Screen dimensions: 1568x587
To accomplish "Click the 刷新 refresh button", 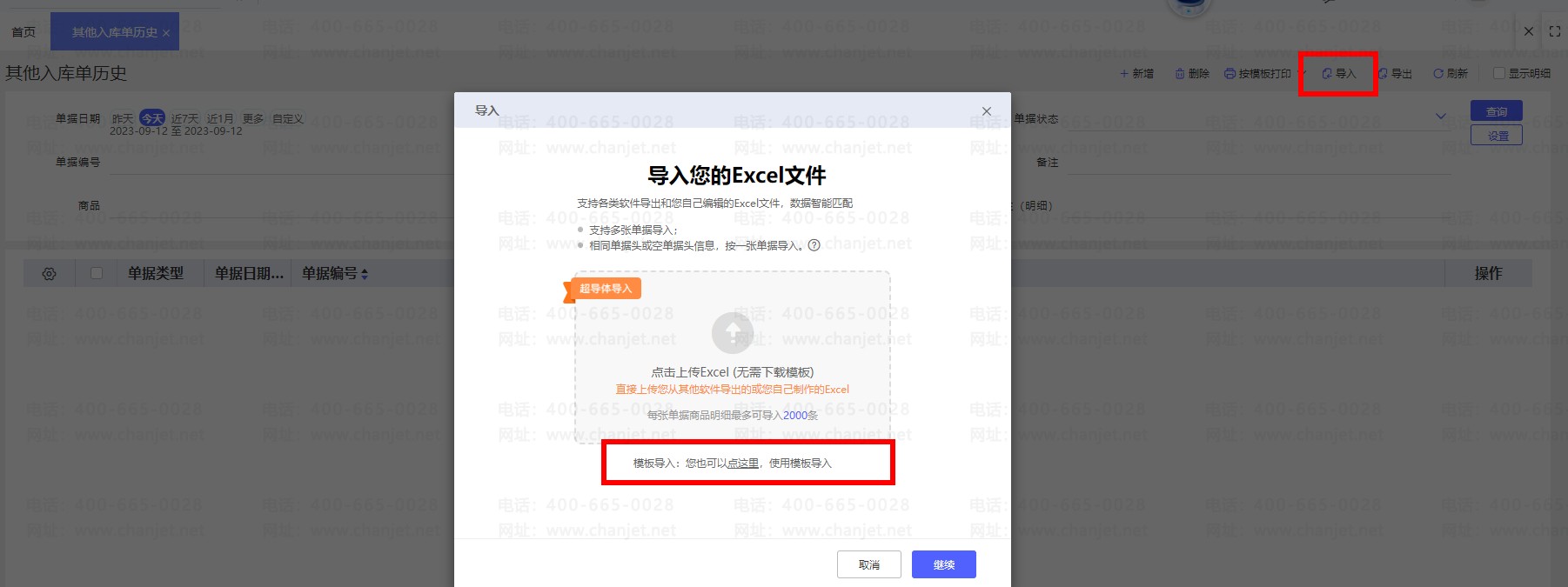I will tap(1451, 74).
